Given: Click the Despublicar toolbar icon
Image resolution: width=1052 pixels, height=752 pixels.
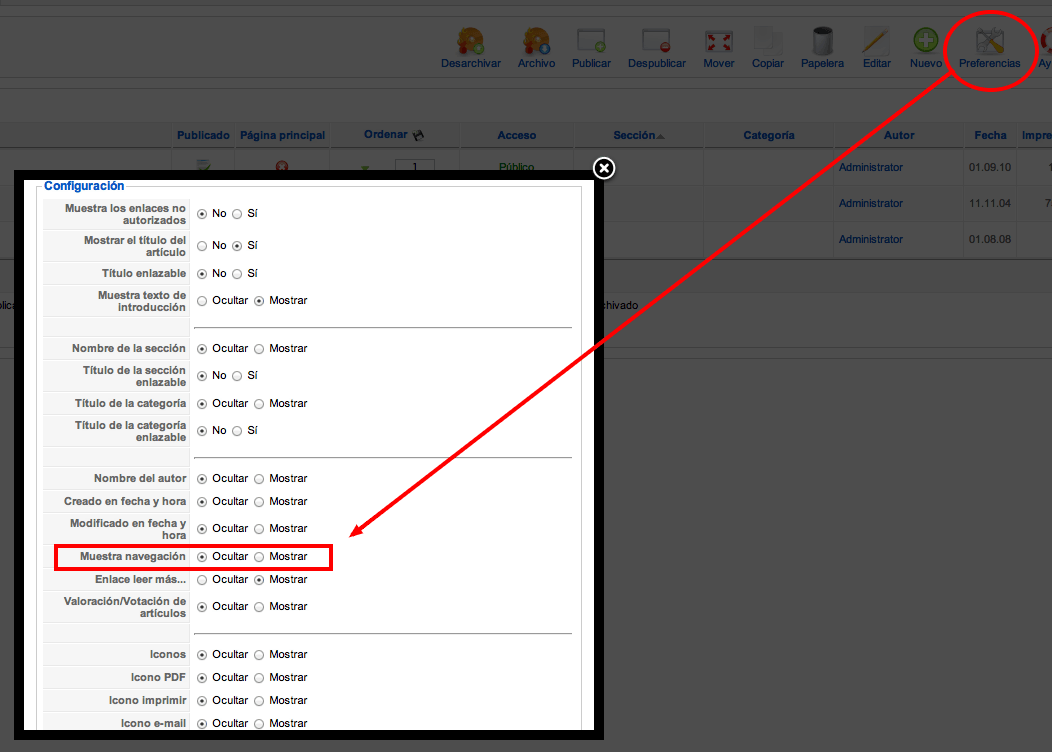Looking at the screenshot, I should click(x=656, y=42).
